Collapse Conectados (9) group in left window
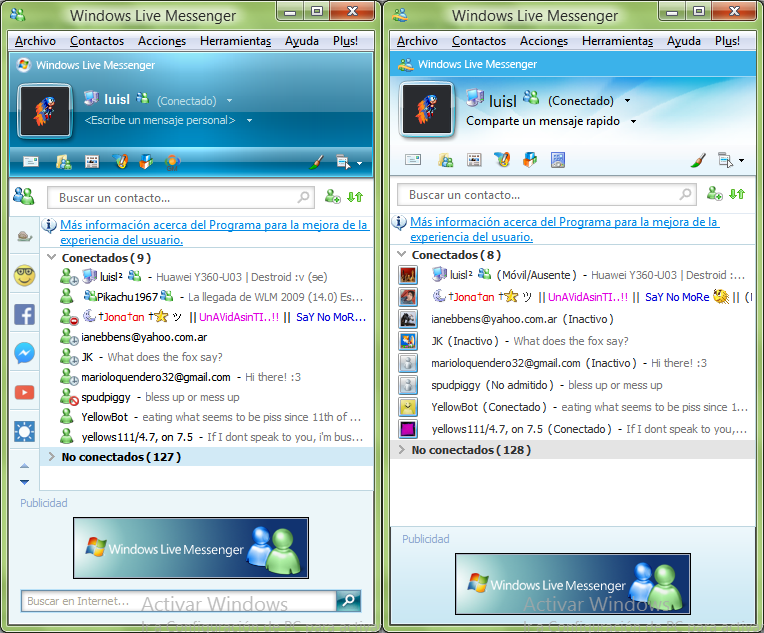The image size is (764, 633). [52, 257]
